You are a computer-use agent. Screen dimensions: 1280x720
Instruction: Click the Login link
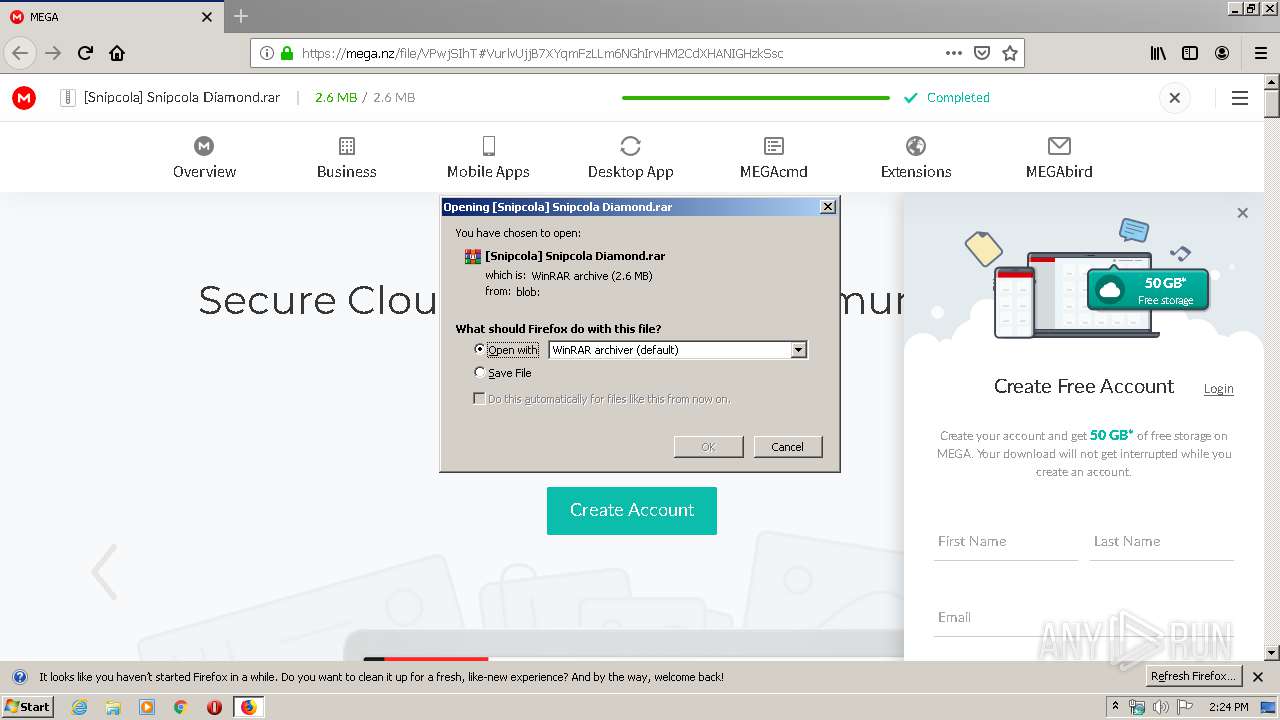1218,389
